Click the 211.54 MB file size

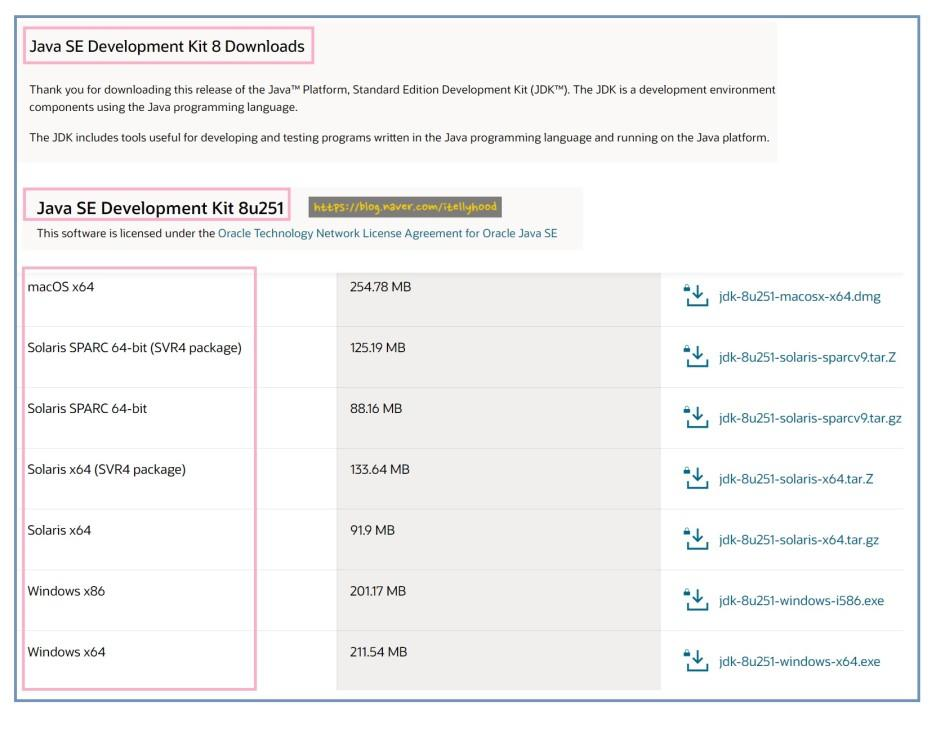coord(378,652)
